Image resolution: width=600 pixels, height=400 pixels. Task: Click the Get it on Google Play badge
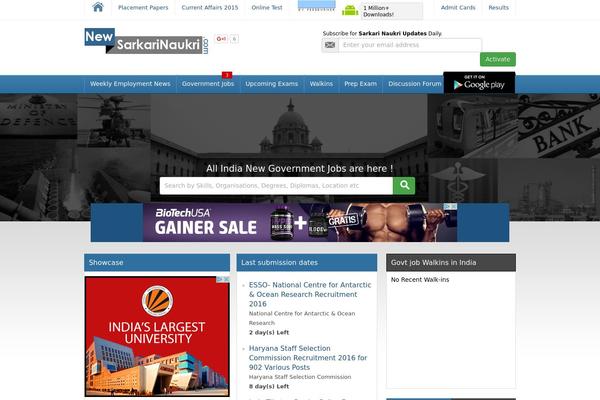[479, 83]
